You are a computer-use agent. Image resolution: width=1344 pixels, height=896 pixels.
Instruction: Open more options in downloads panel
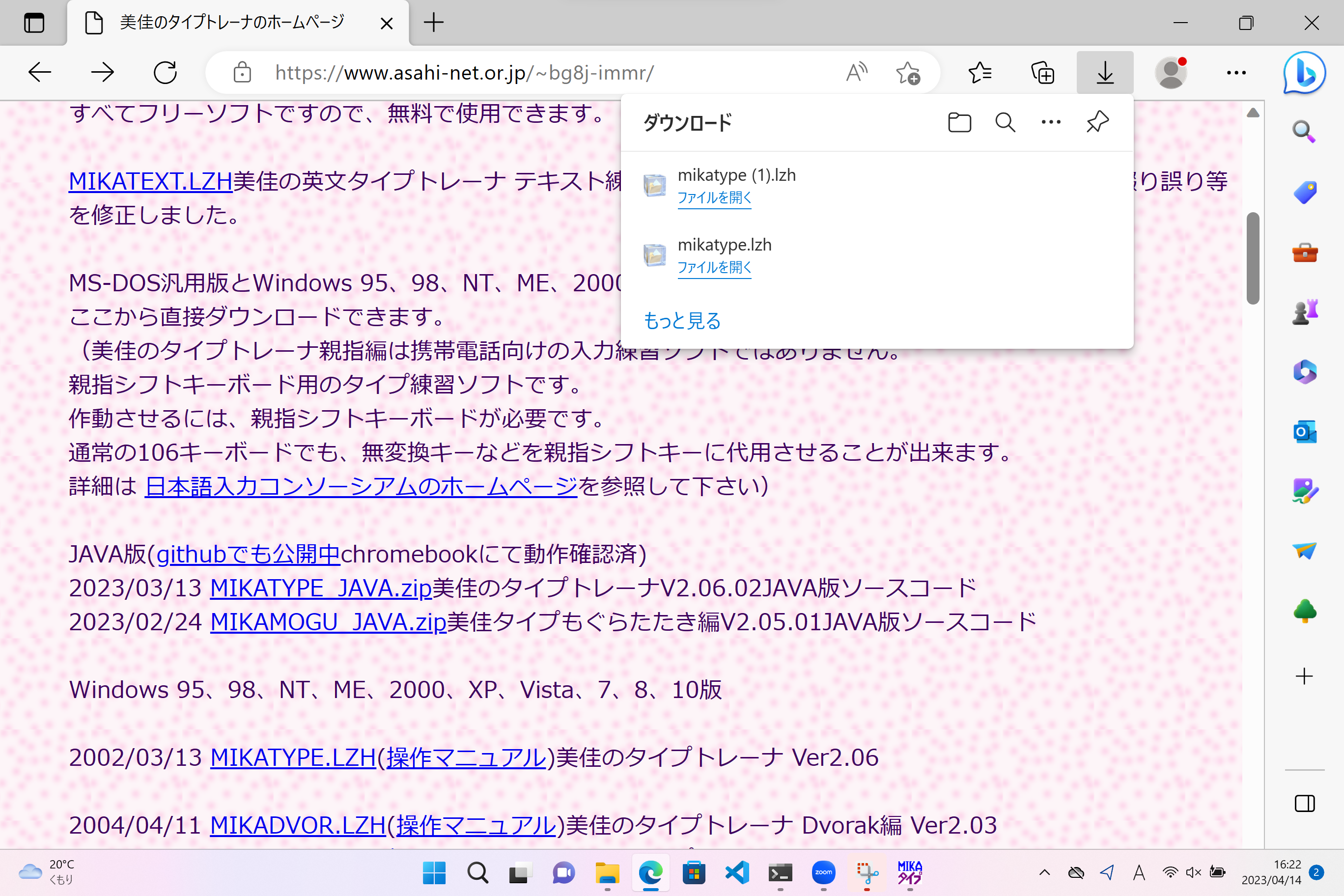1050,122
